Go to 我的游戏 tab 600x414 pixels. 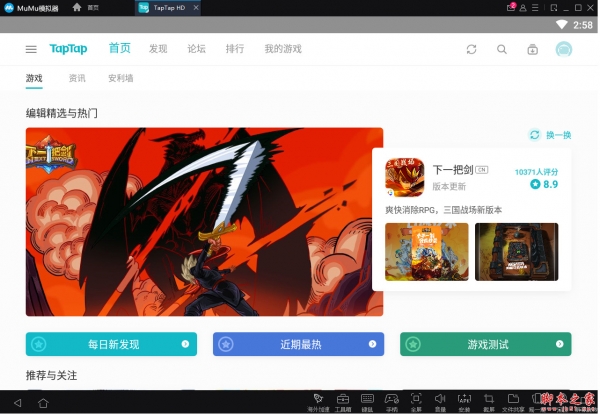(x=283, y=49)
